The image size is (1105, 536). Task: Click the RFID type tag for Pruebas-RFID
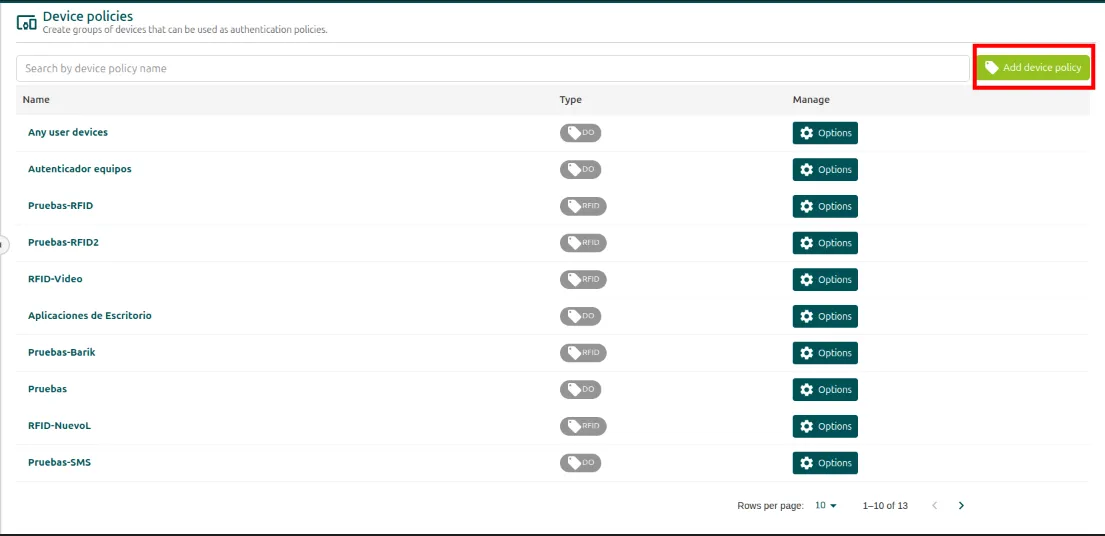coord(584,206)
